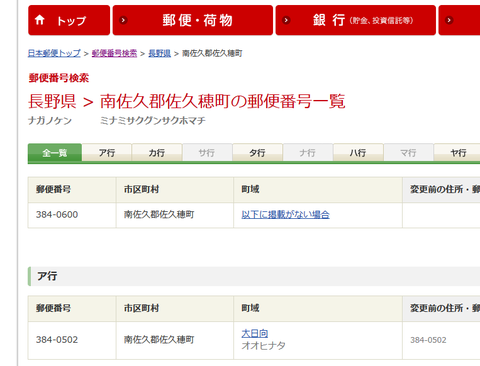Click 南佐久郡佐久穂町 breadcrumb current page text

212,53
